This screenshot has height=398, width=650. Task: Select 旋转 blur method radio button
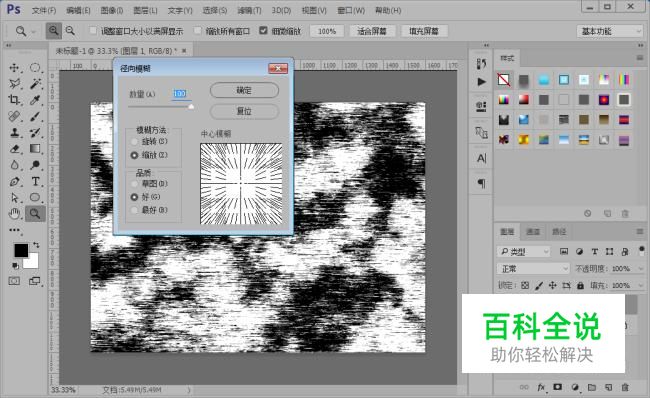click(134, 142)
